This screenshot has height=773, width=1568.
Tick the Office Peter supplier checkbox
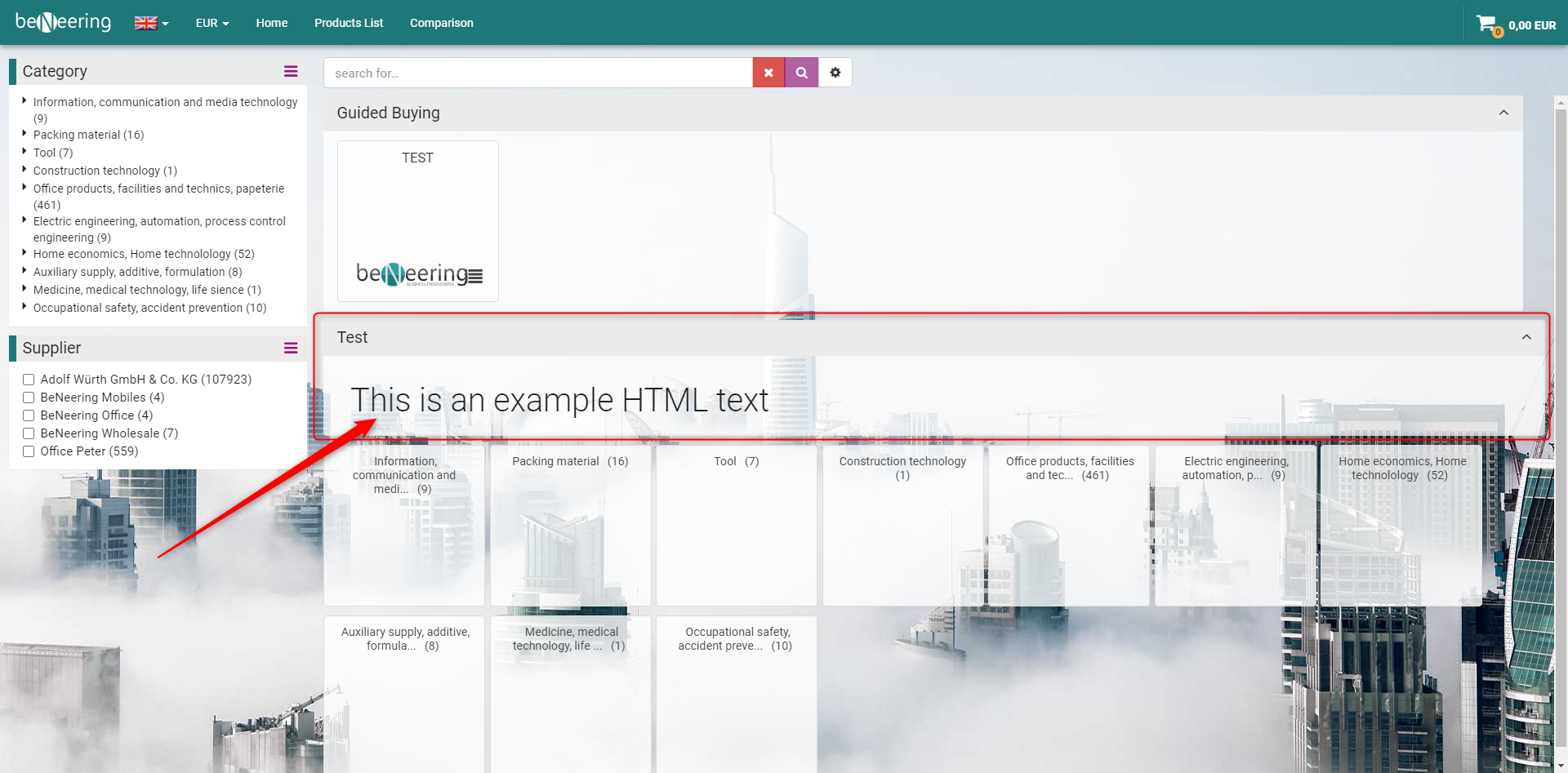click(29, 451)
